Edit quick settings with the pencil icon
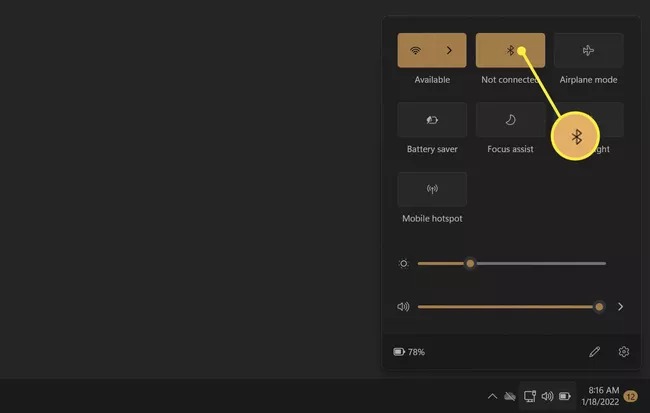The image size is (650, 413). pyautogui.click(x=594, y=352)
